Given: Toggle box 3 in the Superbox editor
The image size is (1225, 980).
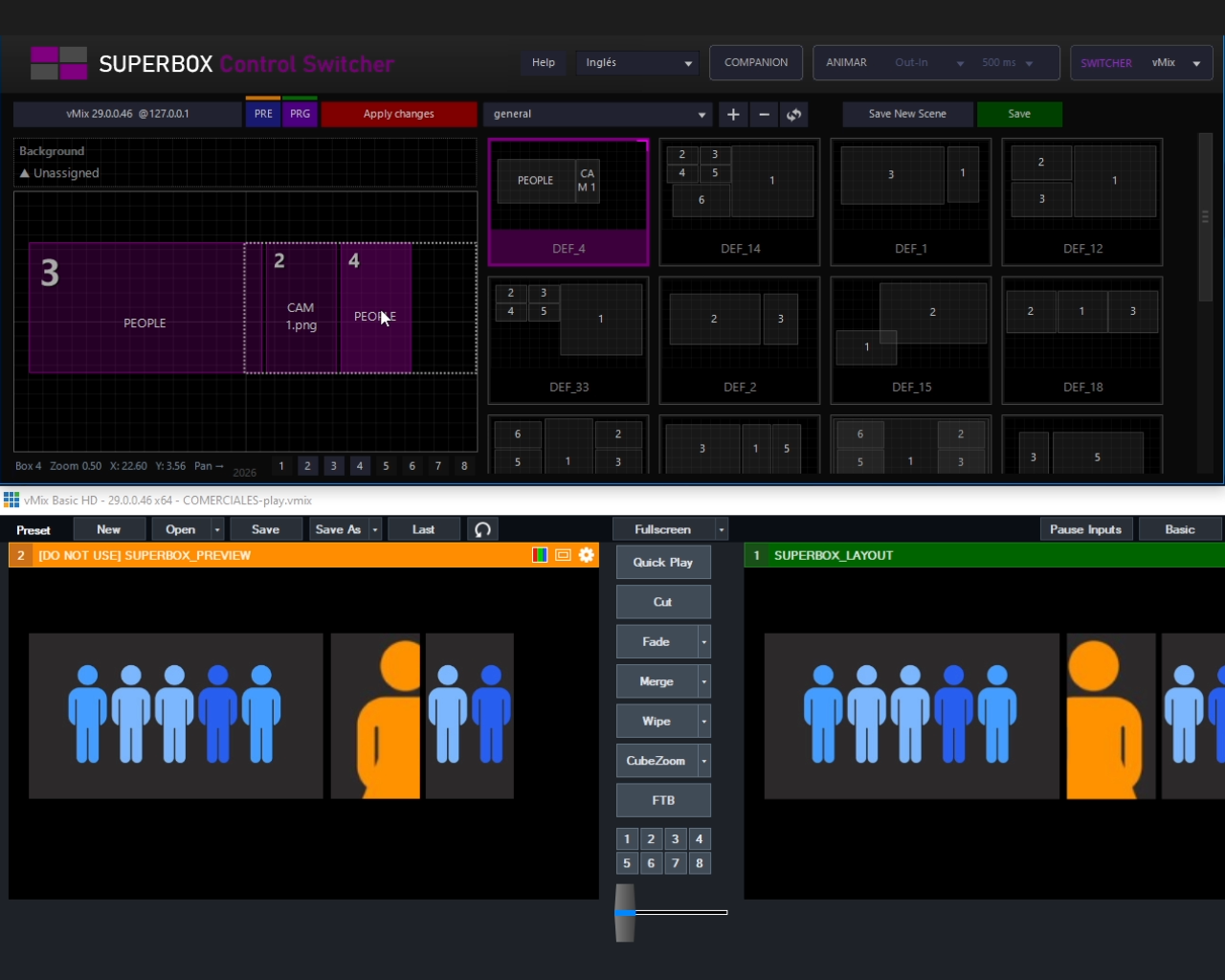Looking at the screenshot, I should click(333, 466).
